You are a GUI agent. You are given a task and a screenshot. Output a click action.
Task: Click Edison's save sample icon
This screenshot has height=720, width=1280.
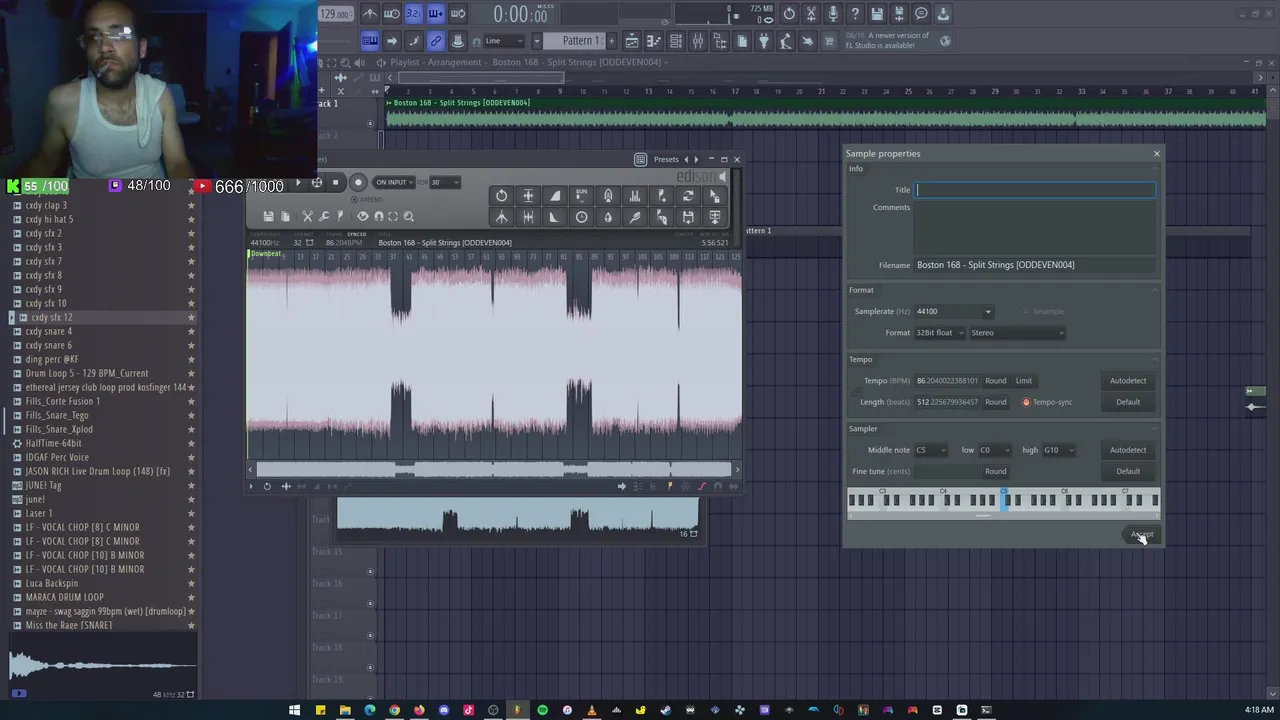coord(268,216)
